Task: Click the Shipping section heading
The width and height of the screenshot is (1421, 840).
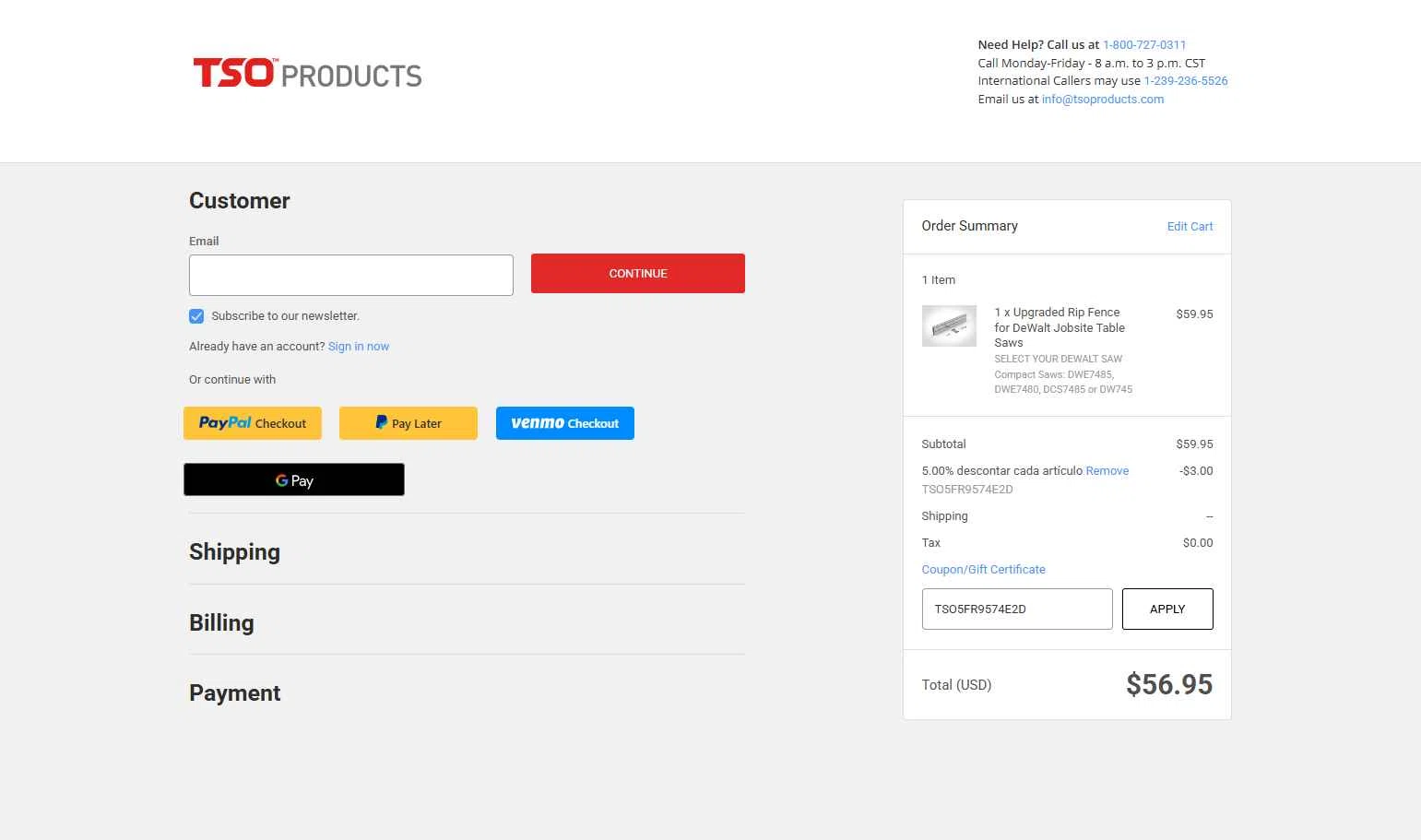Action: 234,551
